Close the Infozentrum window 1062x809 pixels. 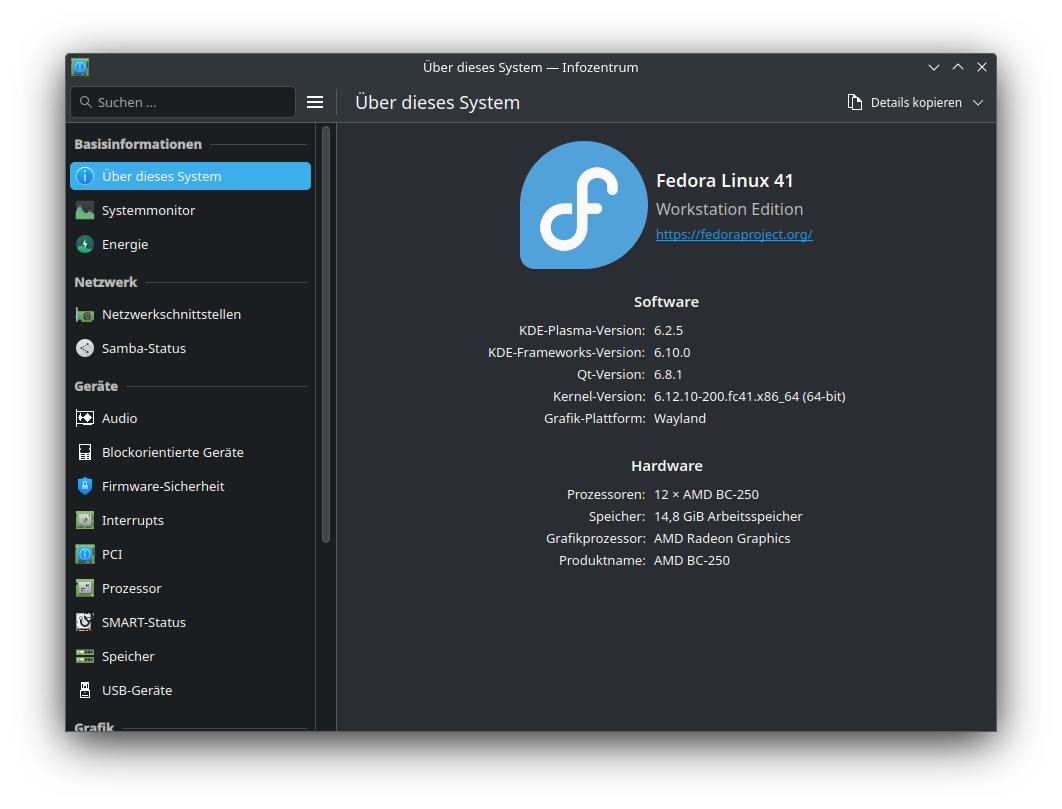982,67
